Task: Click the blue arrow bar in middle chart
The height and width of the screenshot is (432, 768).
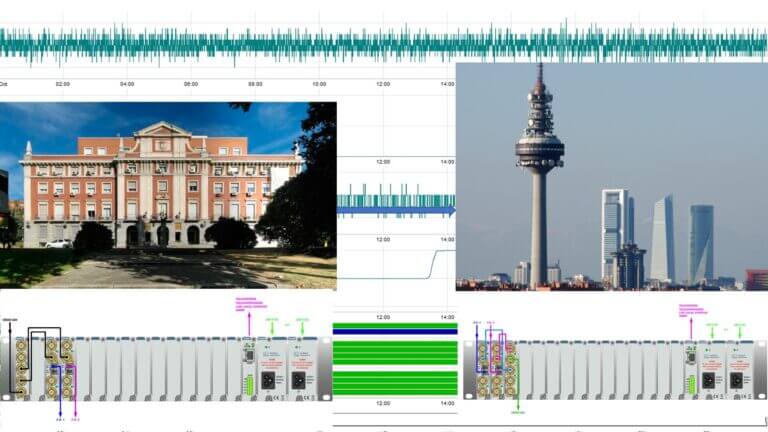Action: tap(395, 212)
